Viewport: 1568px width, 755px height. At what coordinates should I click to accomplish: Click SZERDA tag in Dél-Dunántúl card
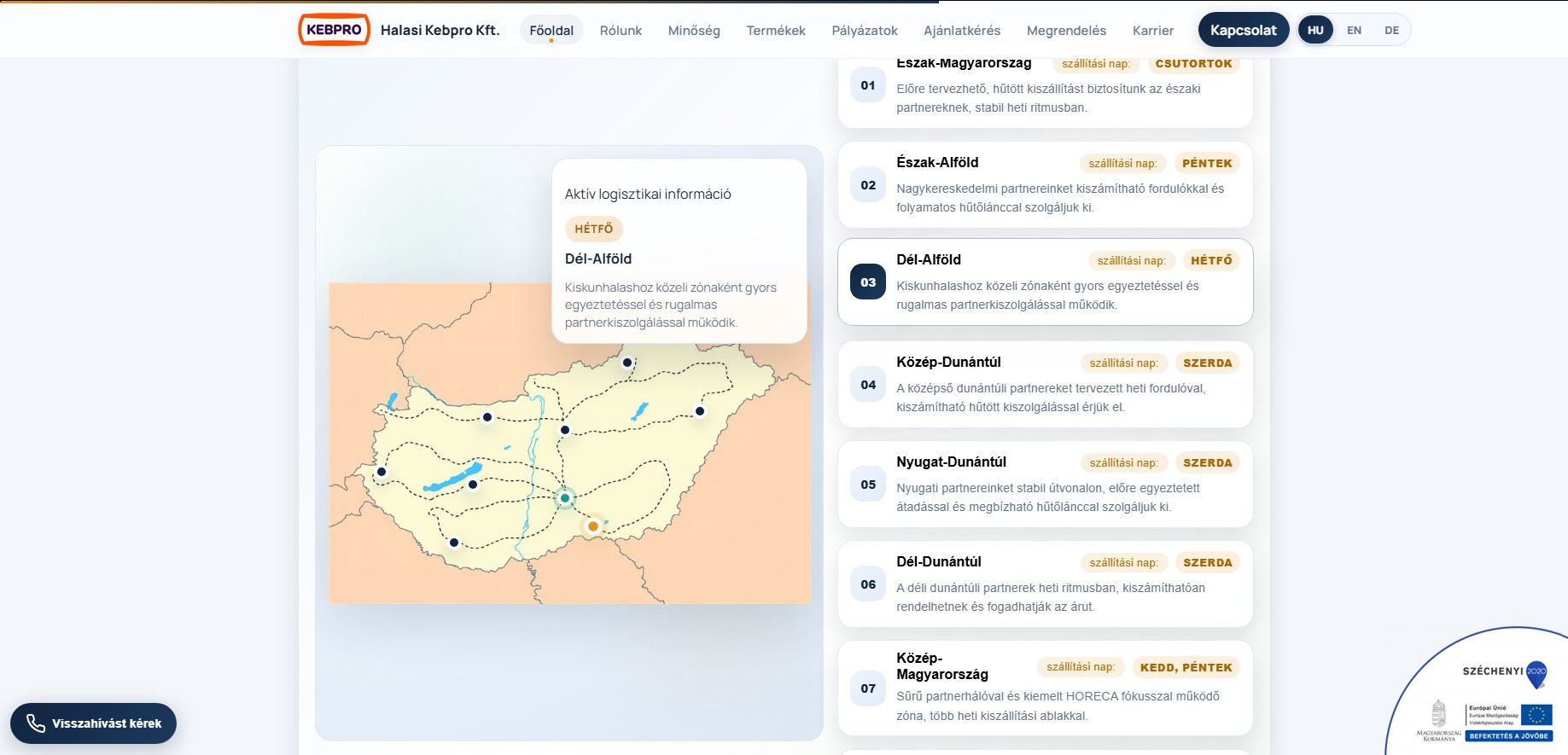pos(1208,562)
